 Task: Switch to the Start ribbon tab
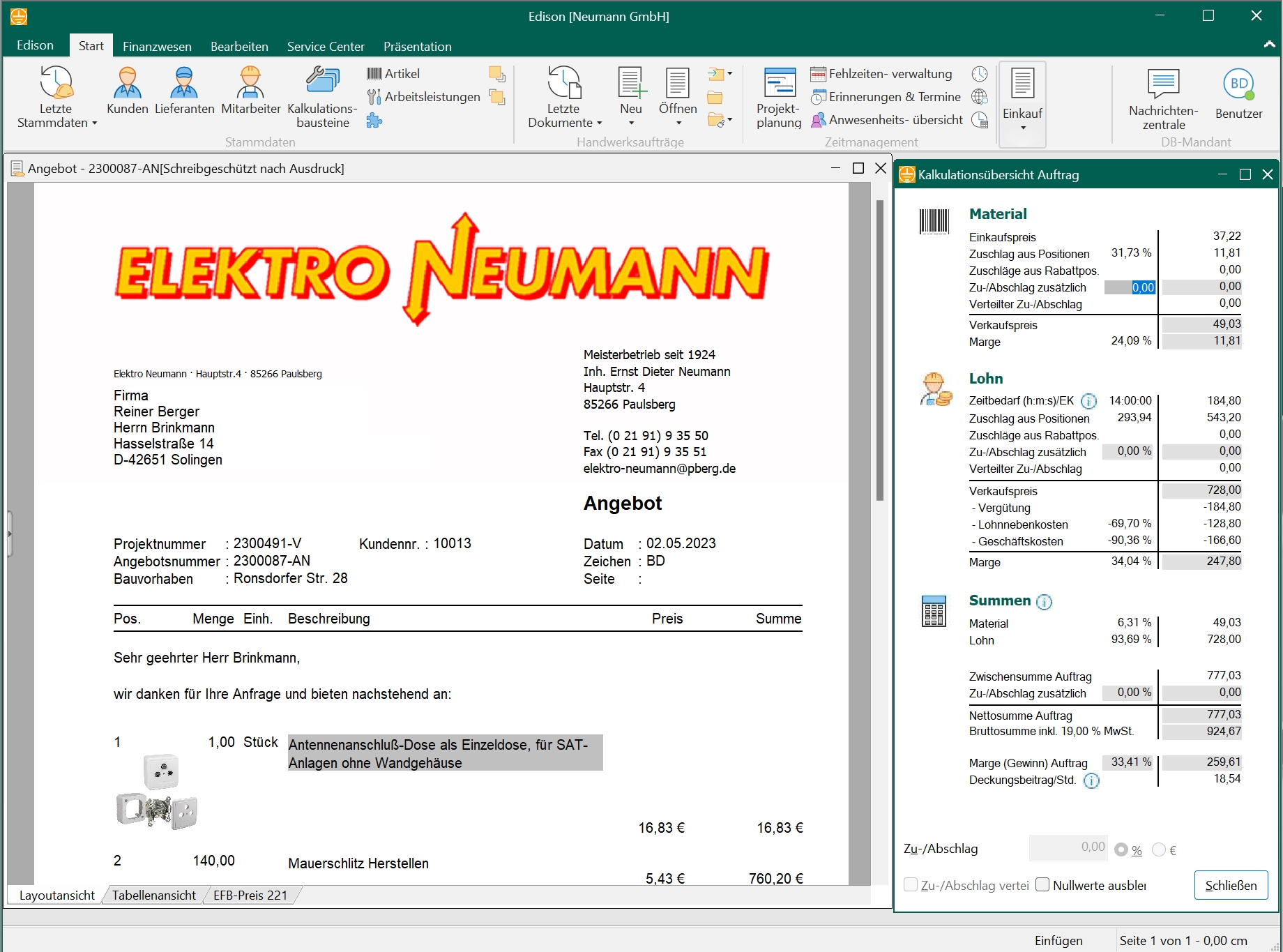pos(91,46)
